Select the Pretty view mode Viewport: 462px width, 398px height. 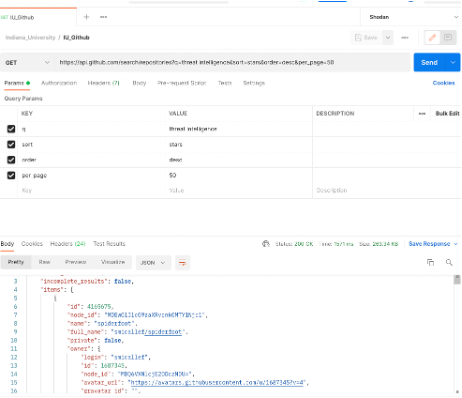(16, 262)
